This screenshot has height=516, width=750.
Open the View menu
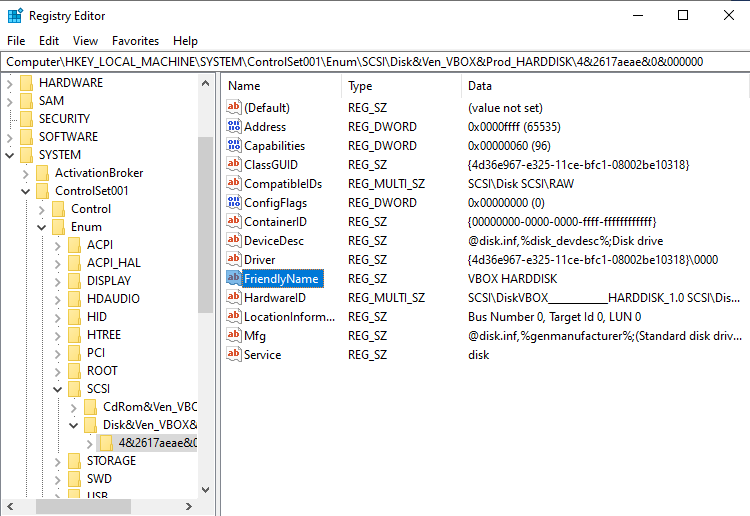pyautogui.click(x=85, y=41)
